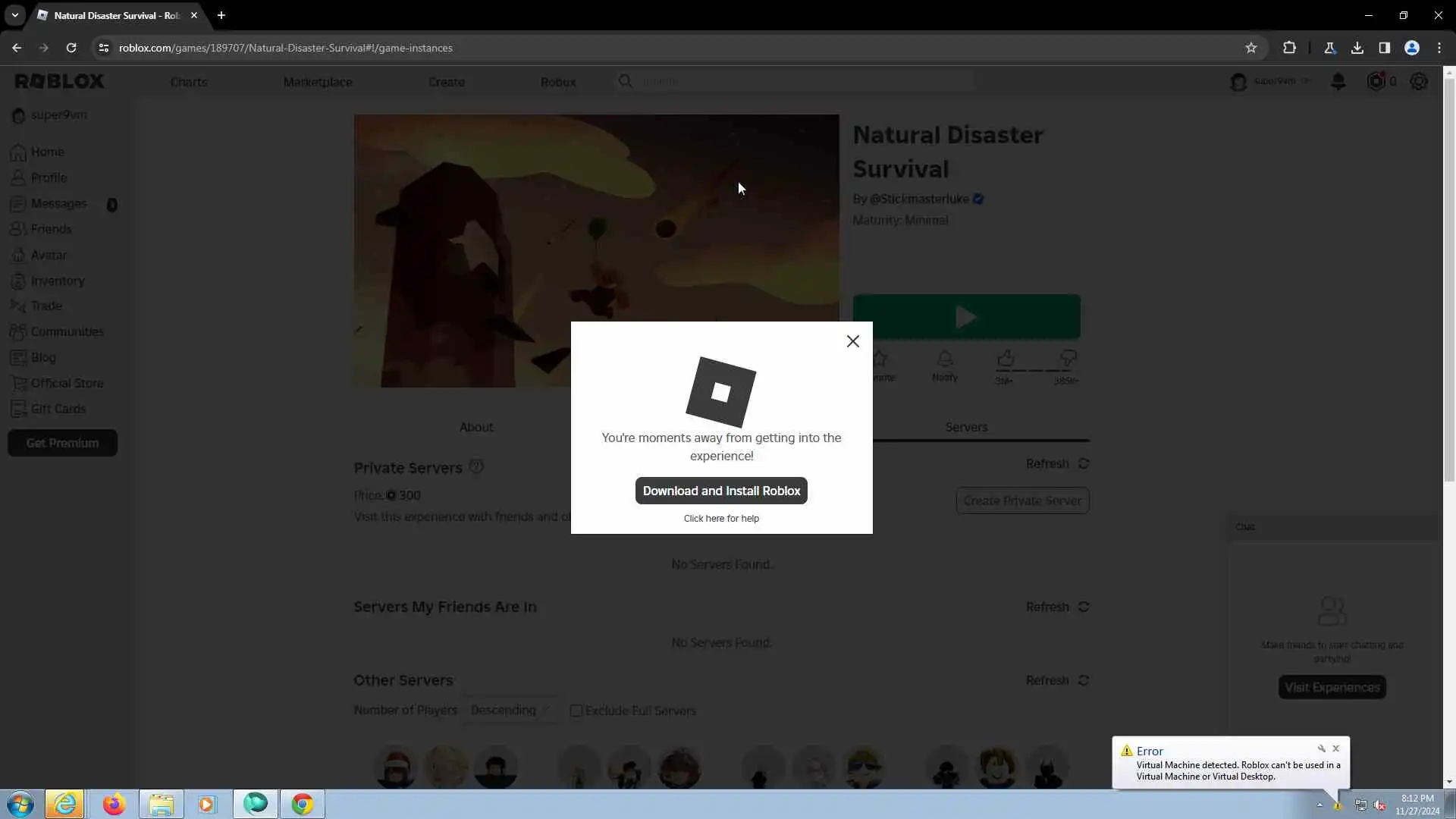Open the settings gear icon

pyautogui.click(x=1419, y=81)
